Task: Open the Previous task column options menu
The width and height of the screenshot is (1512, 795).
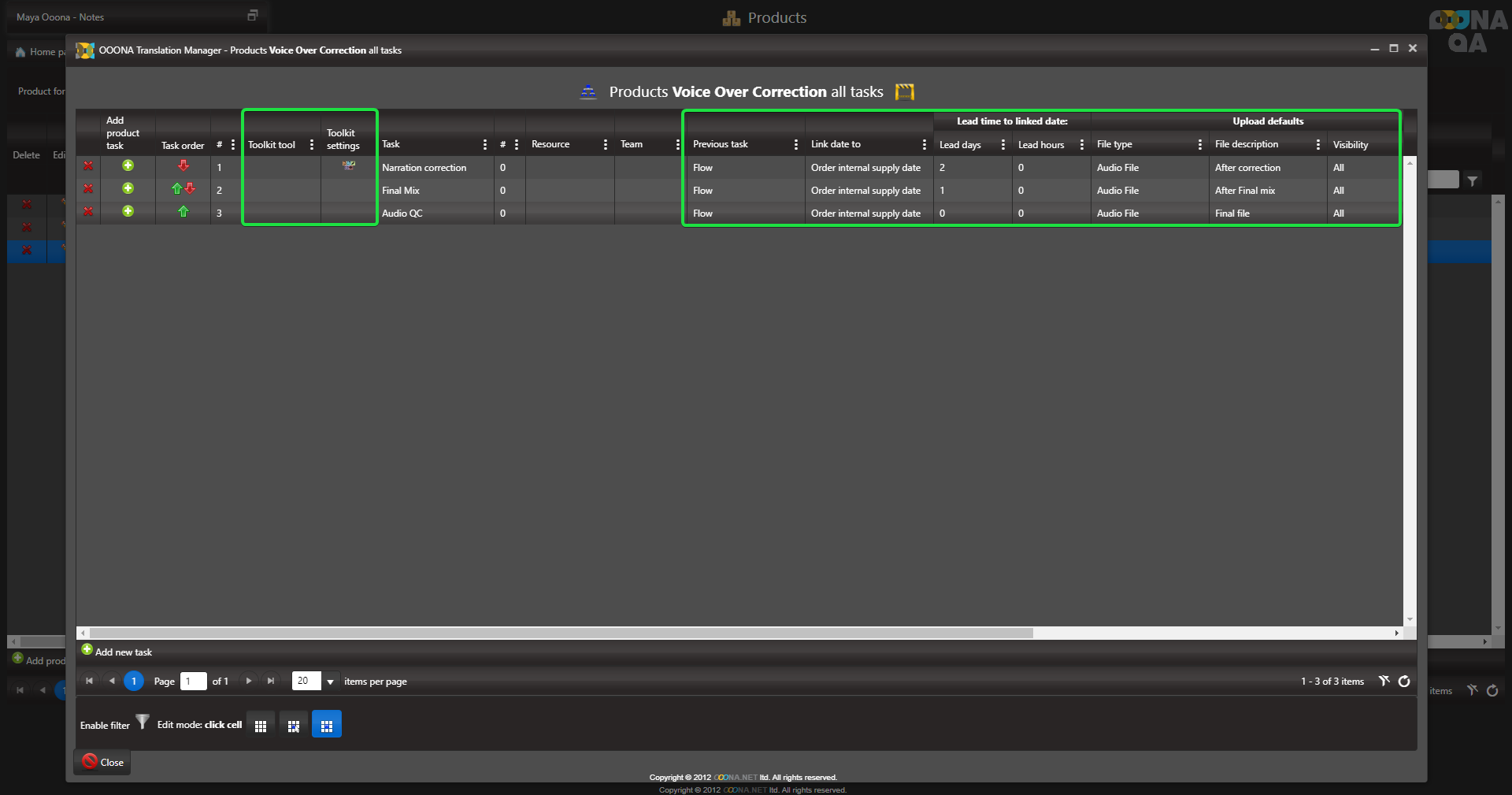Action: point(796,145)
